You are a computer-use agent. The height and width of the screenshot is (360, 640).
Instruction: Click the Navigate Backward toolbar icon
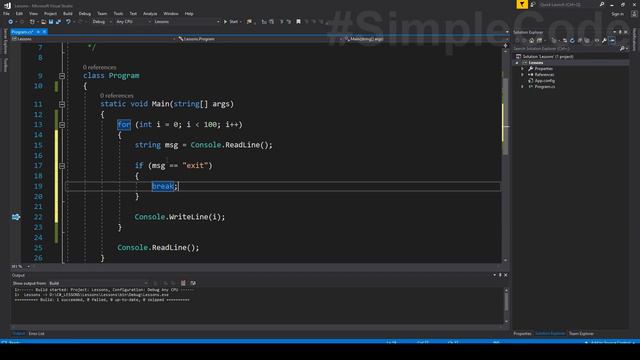coord(11,22)
